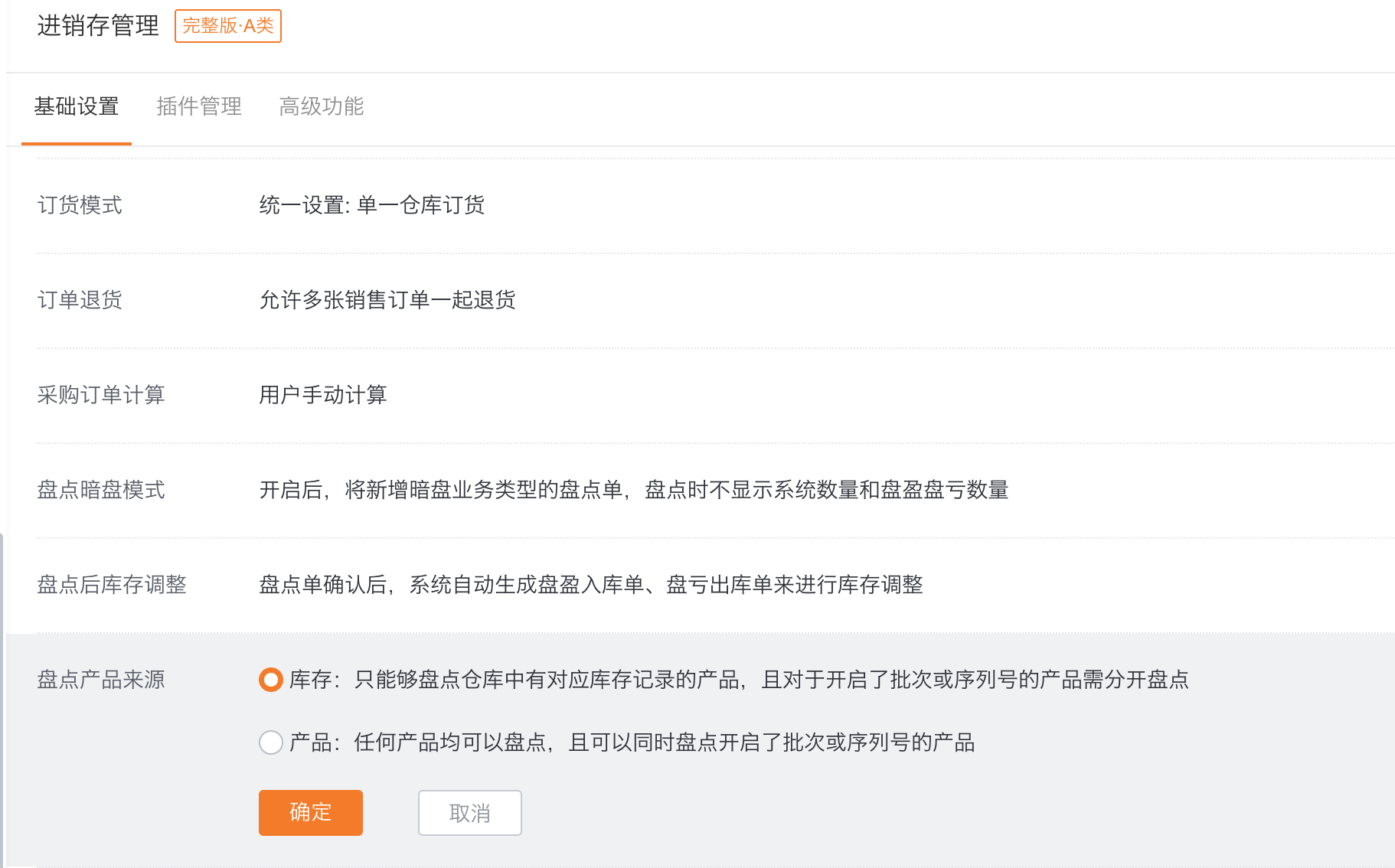Click the 进销存管理 page title
Viewport: 1395px width, 868px height.
98,26
